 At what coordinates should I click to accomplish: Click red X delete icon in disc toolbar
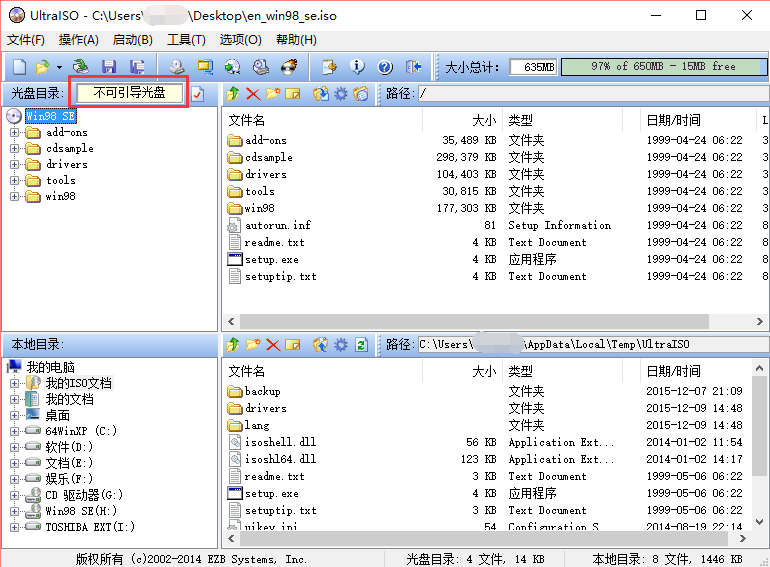pos(253,93)
